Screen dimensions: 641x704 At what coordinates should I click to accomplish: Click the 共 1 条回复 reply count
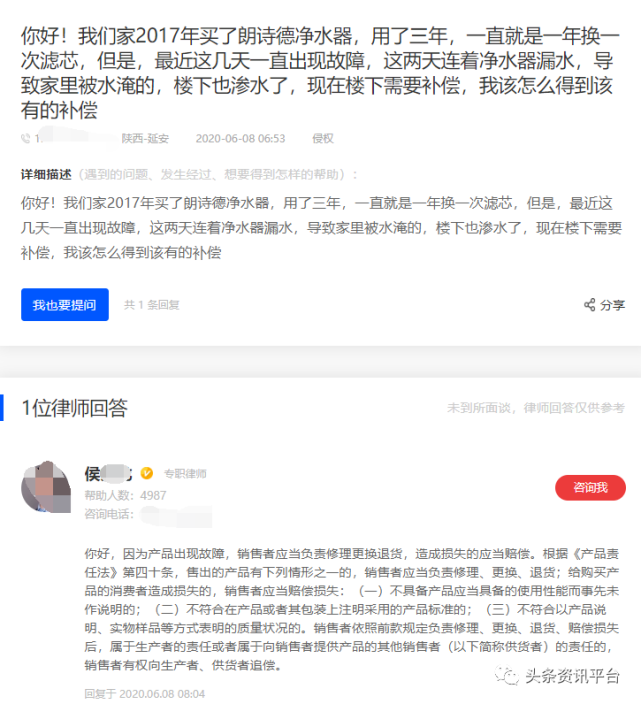pyautogui.click(x=152, y=305)
